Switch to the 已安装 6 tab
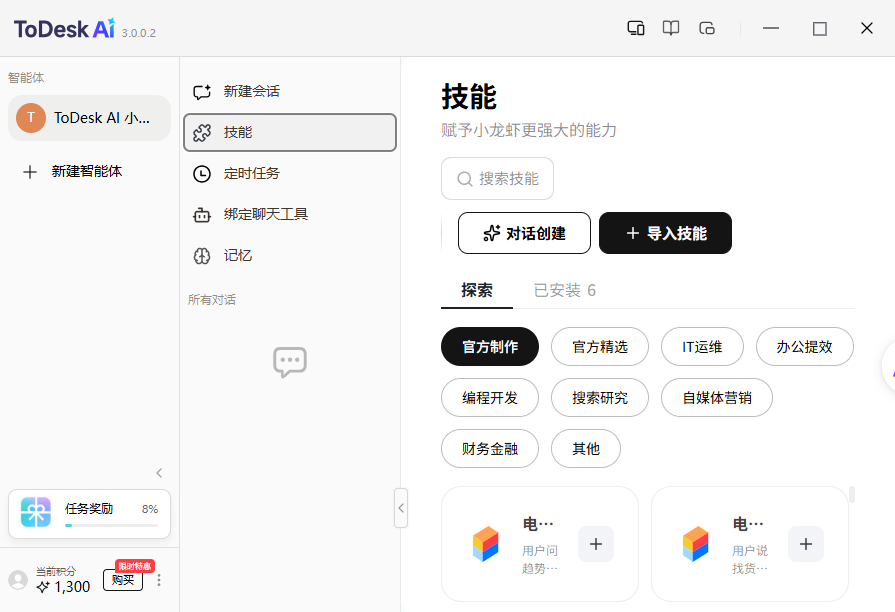 [x=565, y=291]
